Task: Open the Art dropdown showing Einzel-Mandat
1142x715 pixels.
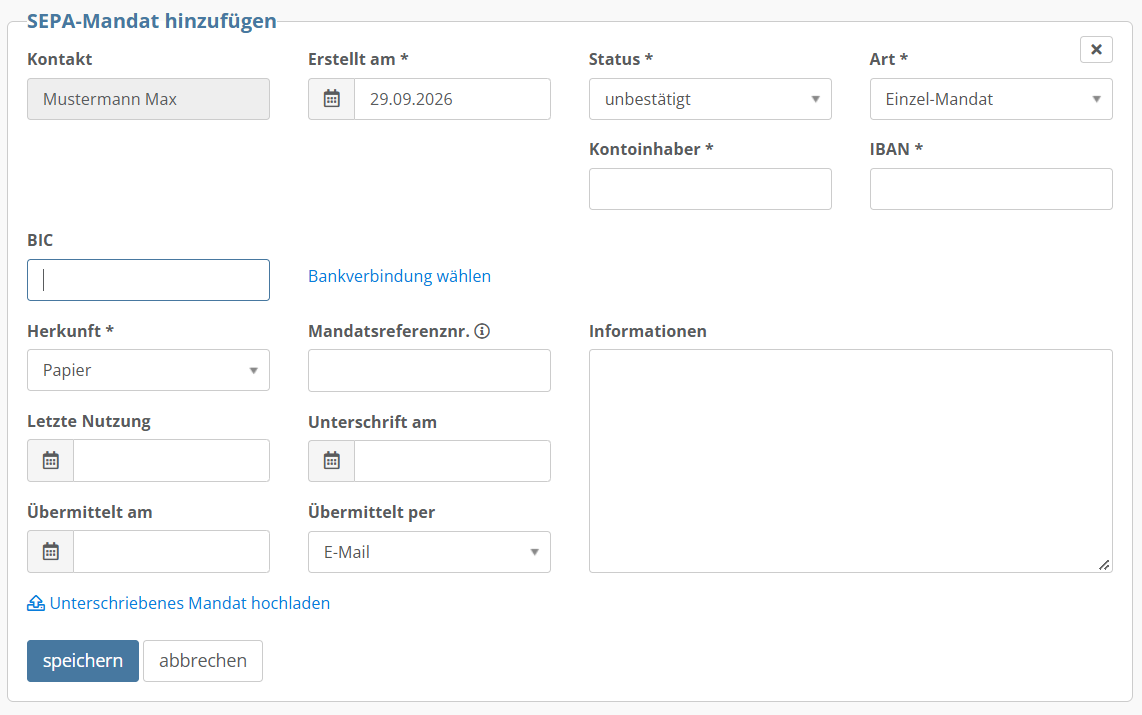Action: point(991,99)
